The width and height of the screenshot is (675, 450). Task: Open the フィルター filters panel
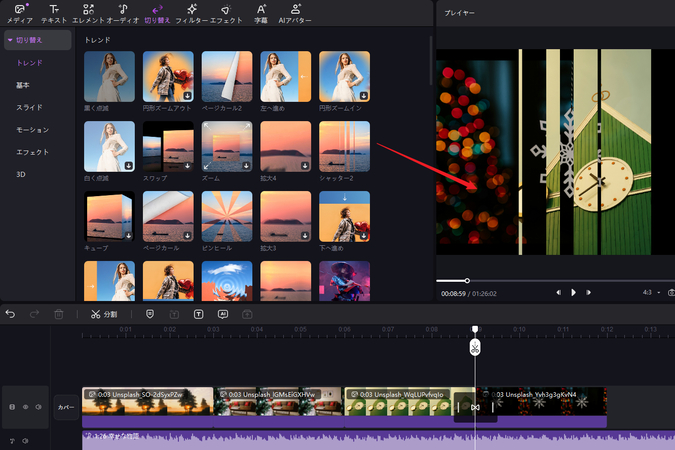pyautogui.click(x=191, y=13)
